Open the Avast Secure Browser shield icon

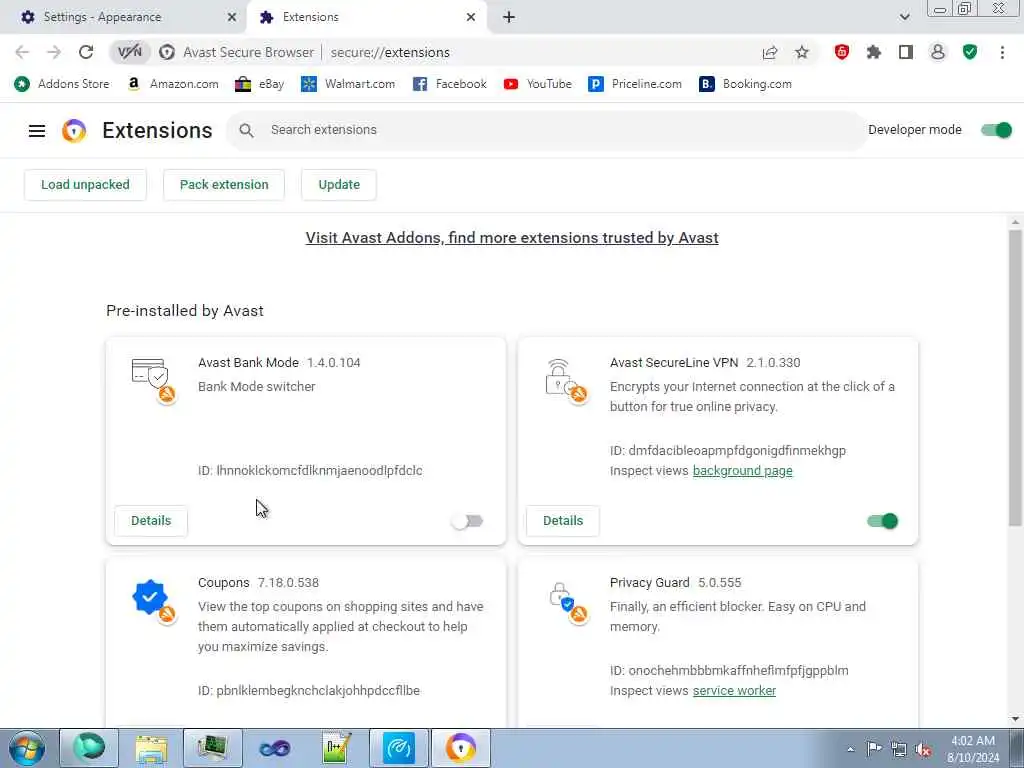click(167, 52)
